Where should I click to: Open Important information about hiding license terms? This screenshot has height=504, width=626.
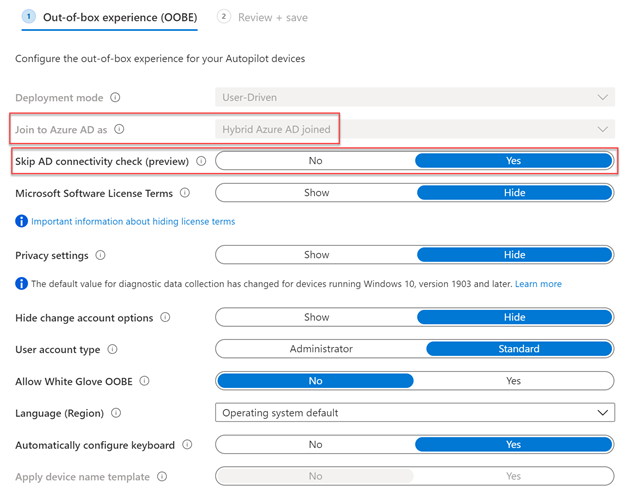pos(133,221)
